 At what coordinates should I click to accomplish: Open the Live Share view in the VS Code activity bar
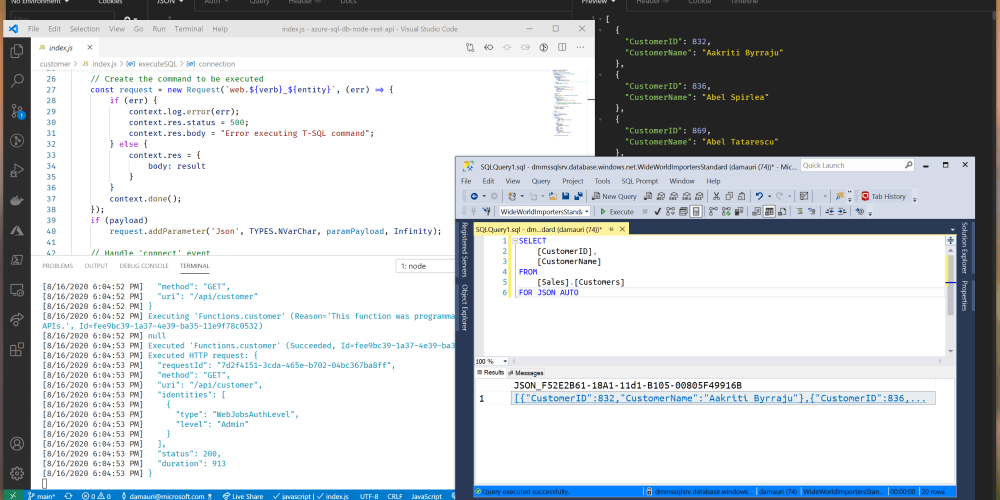17,320
